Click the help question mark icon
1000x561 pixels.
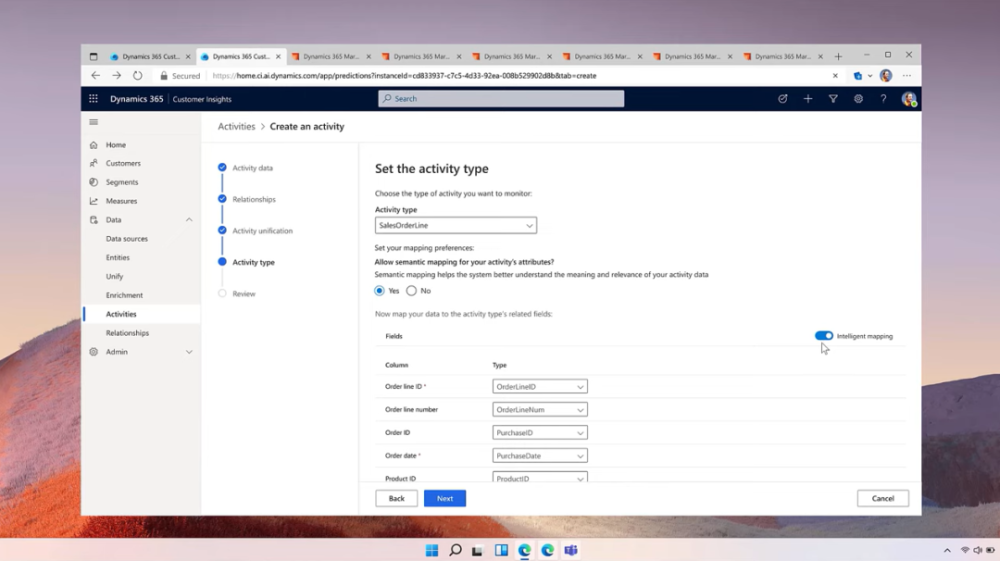click(883, 99)
